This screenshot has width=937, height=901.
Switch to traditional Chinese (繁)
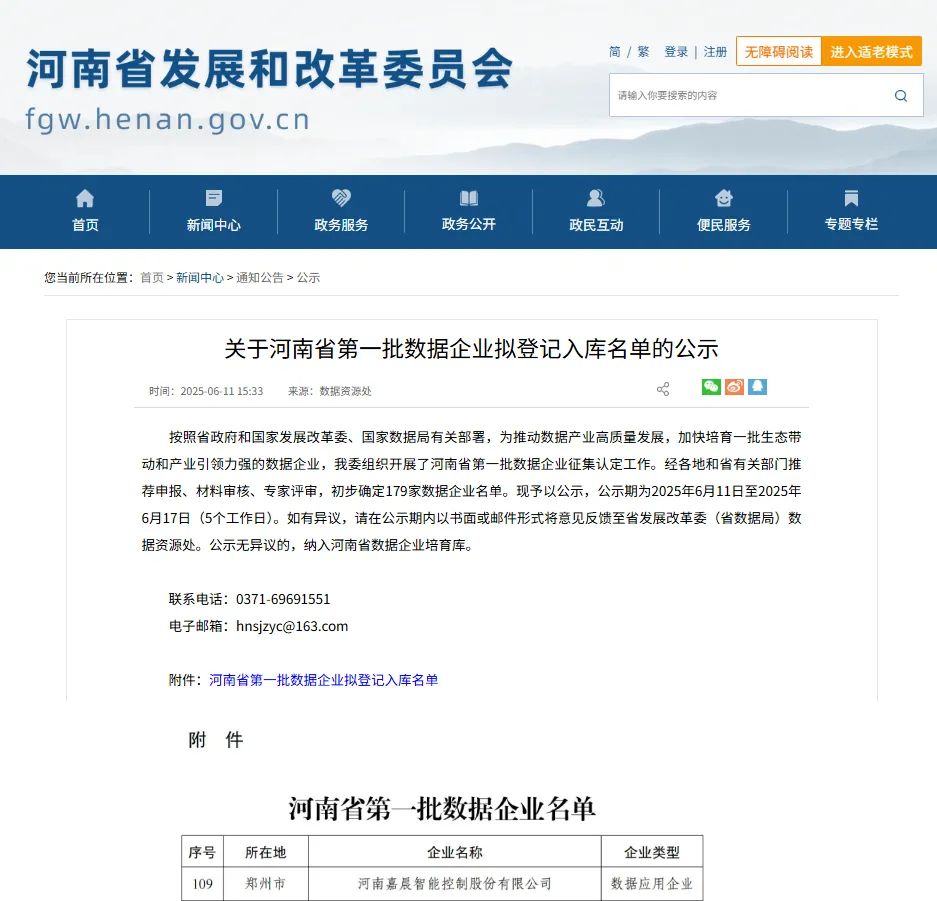(643, 52)
